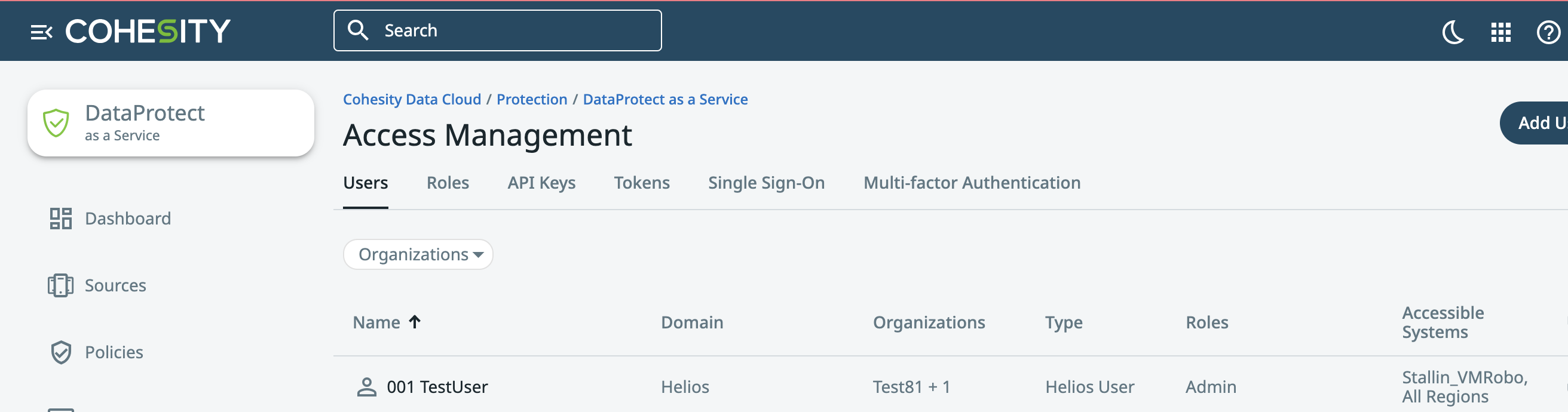Viewport: 1568px width, 412px height.
Task: Collapse the sidebar navigation menu icon
Action: point(41,32)
